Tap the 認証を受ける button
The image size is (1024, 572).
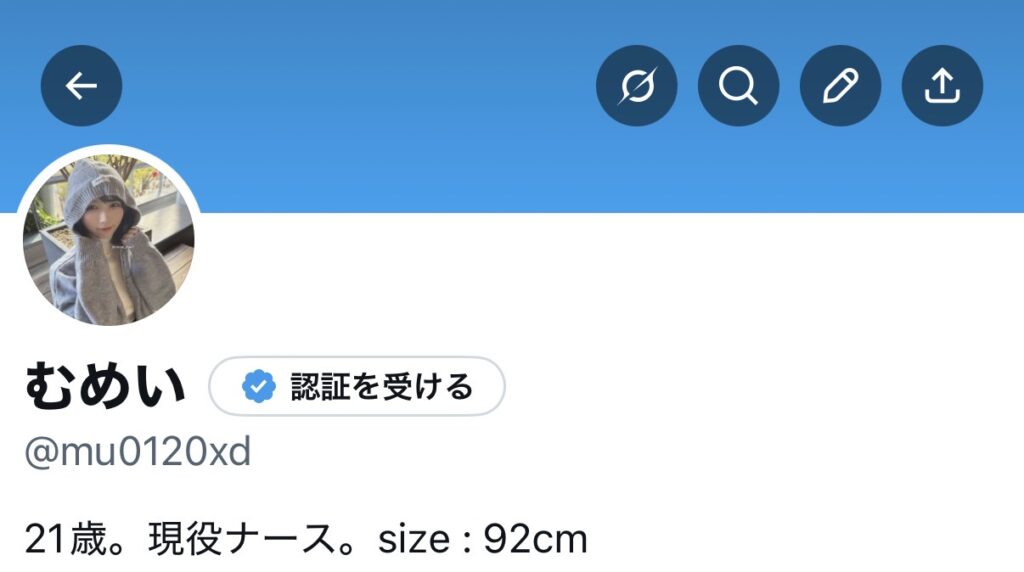click(x=357, y=387)
